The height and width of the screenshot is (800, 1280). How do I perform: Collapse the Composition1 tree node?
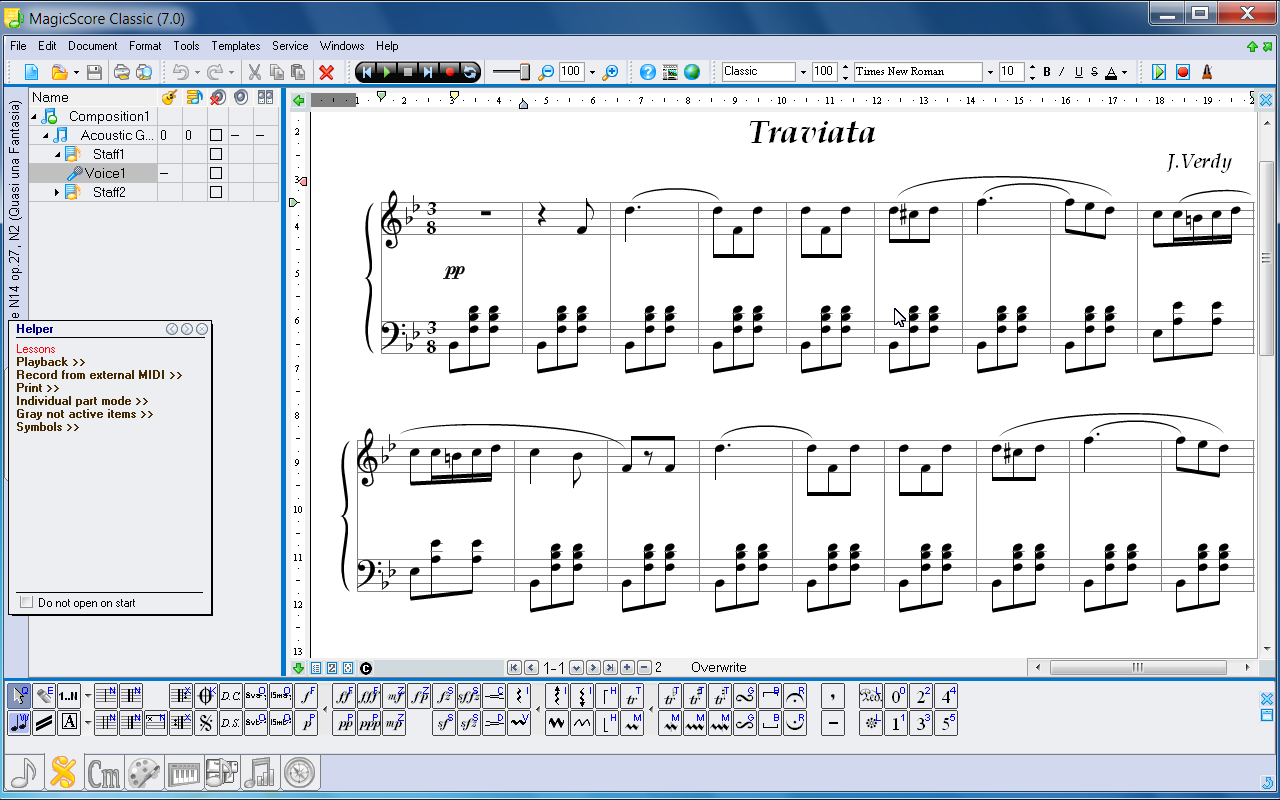pyautogui.click(x=34, y=116)
